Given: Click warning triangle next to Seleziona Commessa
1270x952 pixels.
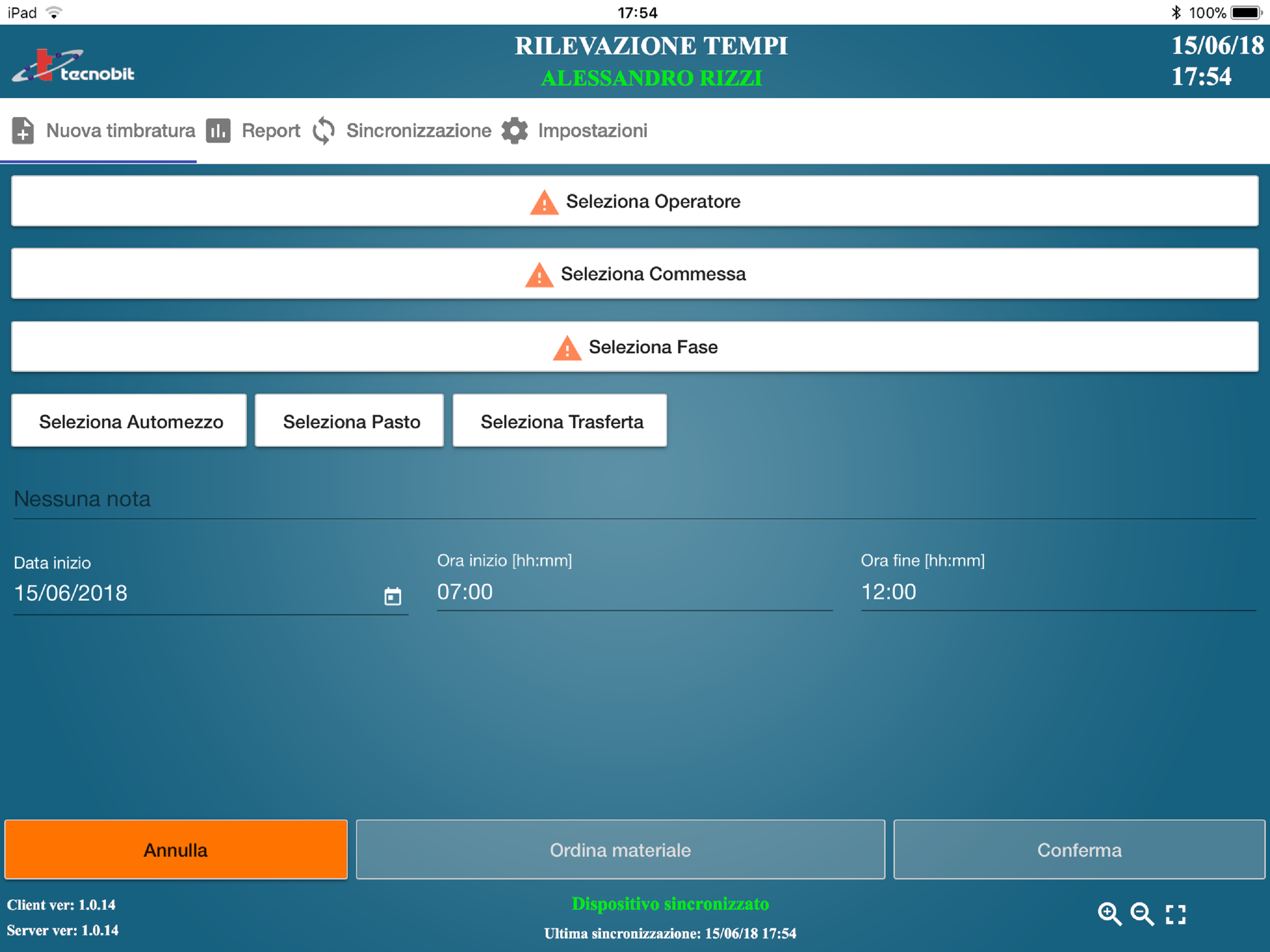Looking at the screenshot, I should [539, 274].
